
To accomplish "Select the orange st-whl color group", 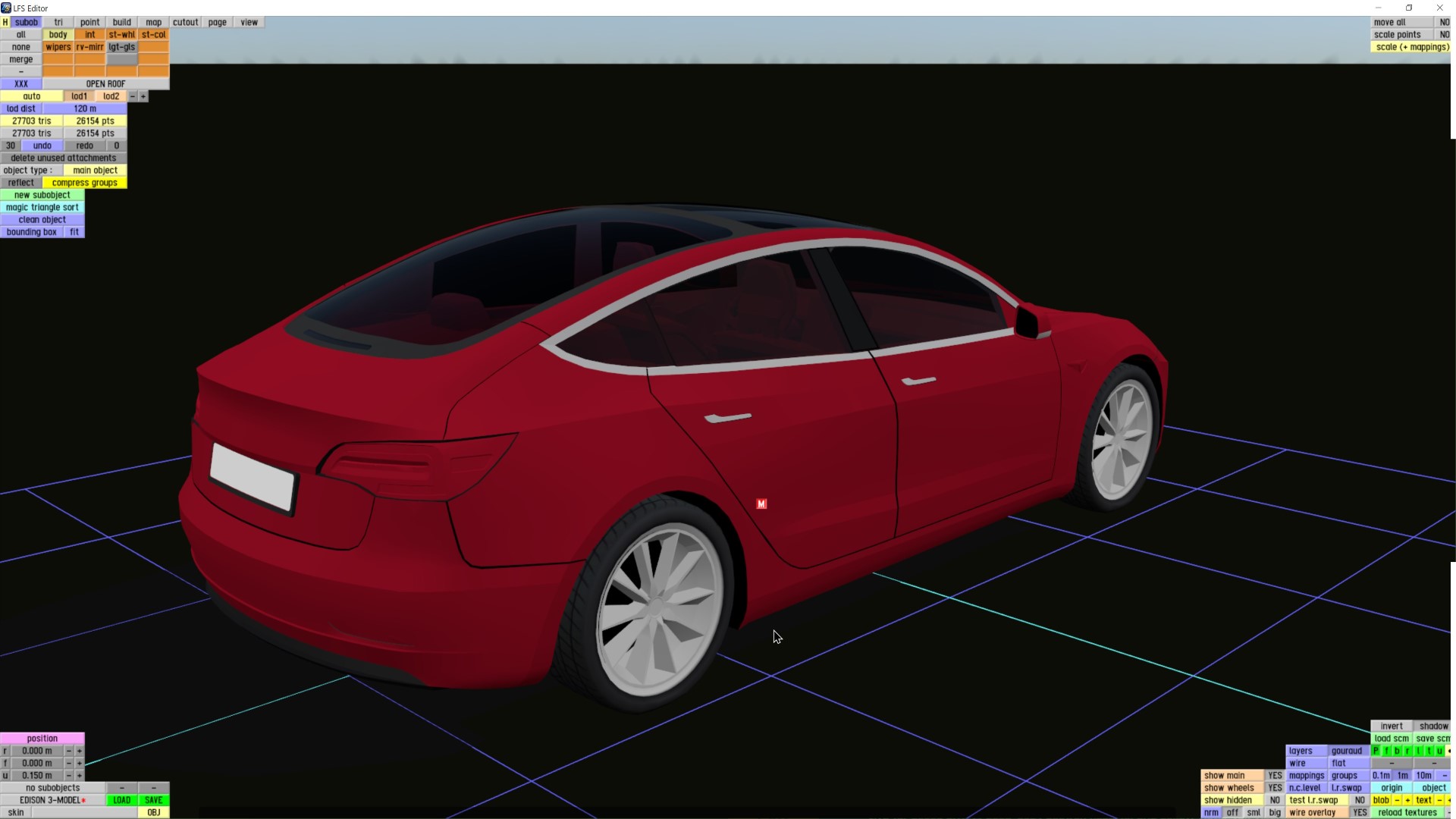I will [x=121, y=34].
